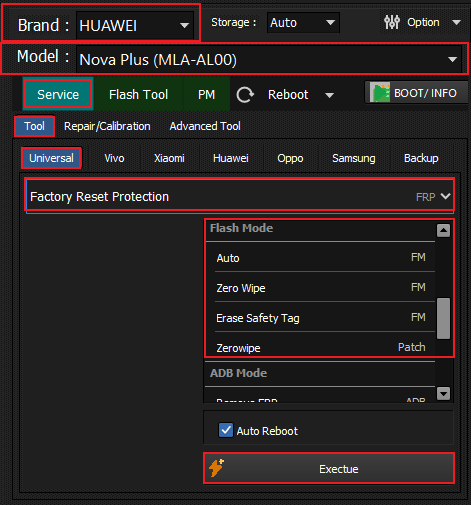Image resolution: width=471 pixels, height=505 pixels.
Task: Open the Brand dropdown showing HUAWEI
Action: coord(135,25)
